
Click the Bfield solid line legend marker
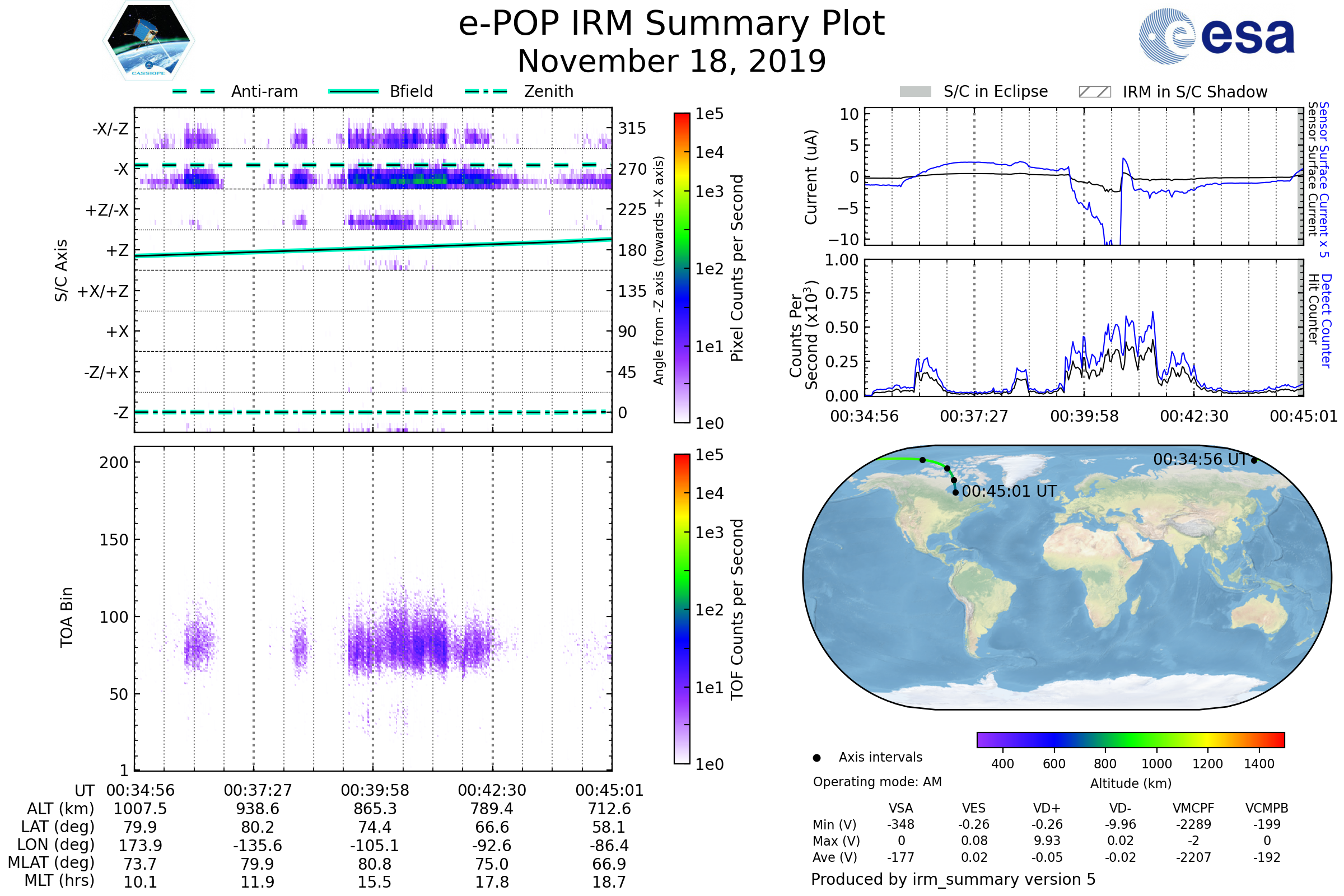[x=353, y=91]
